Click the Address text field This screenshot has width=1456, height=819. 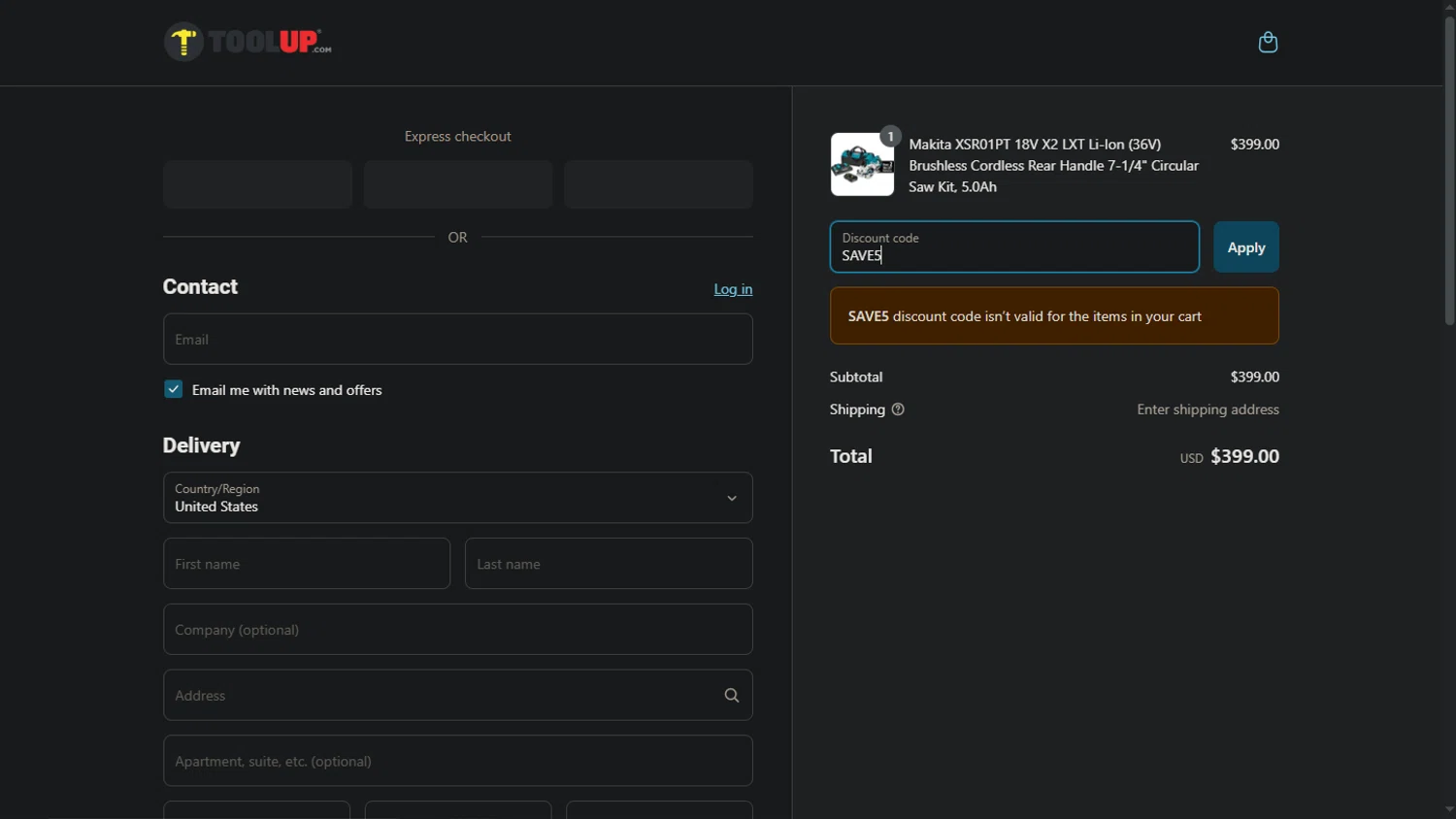point(437,696)
